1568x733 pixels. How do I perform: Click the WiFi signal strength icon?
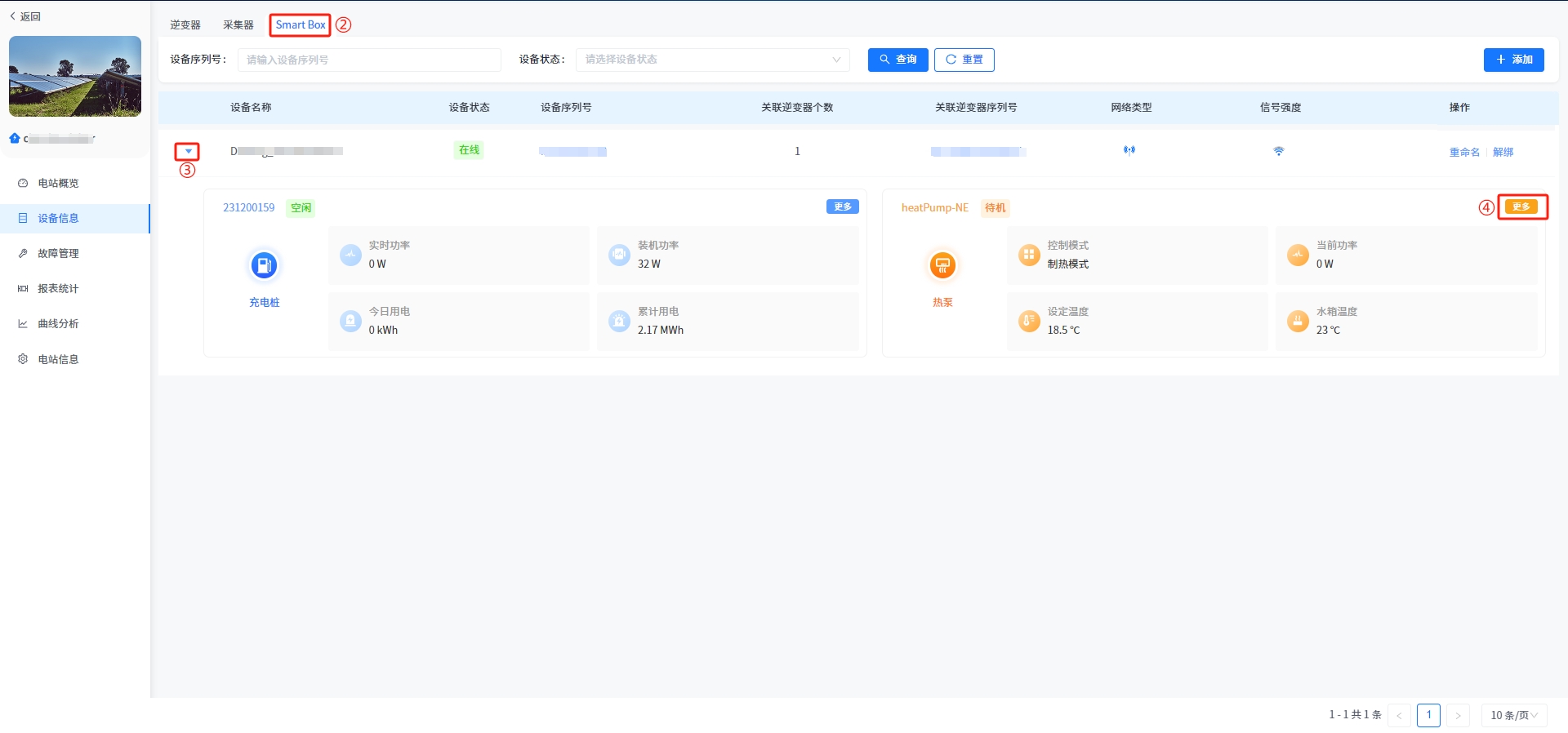tap(1279, 151)
